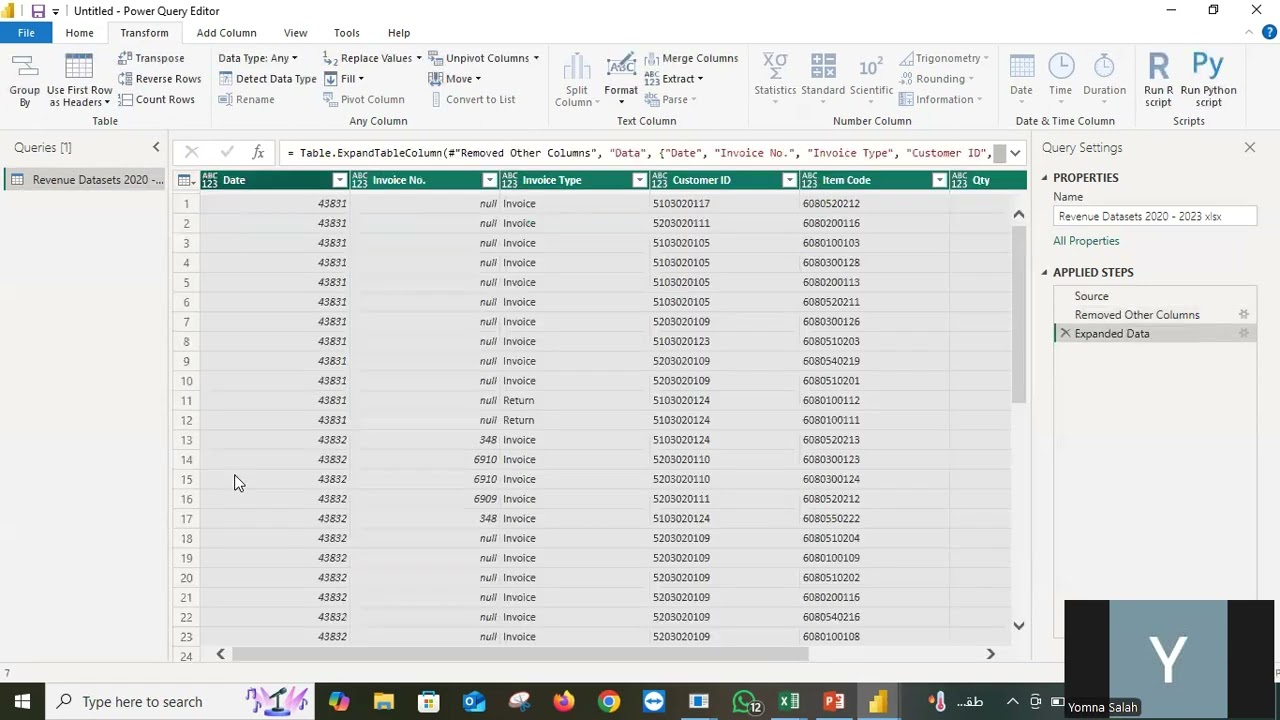Open Customer ID column filter dropdown
Image resolution: width=1280 pixels, height=720 pixels.
[x=789, y=180]
